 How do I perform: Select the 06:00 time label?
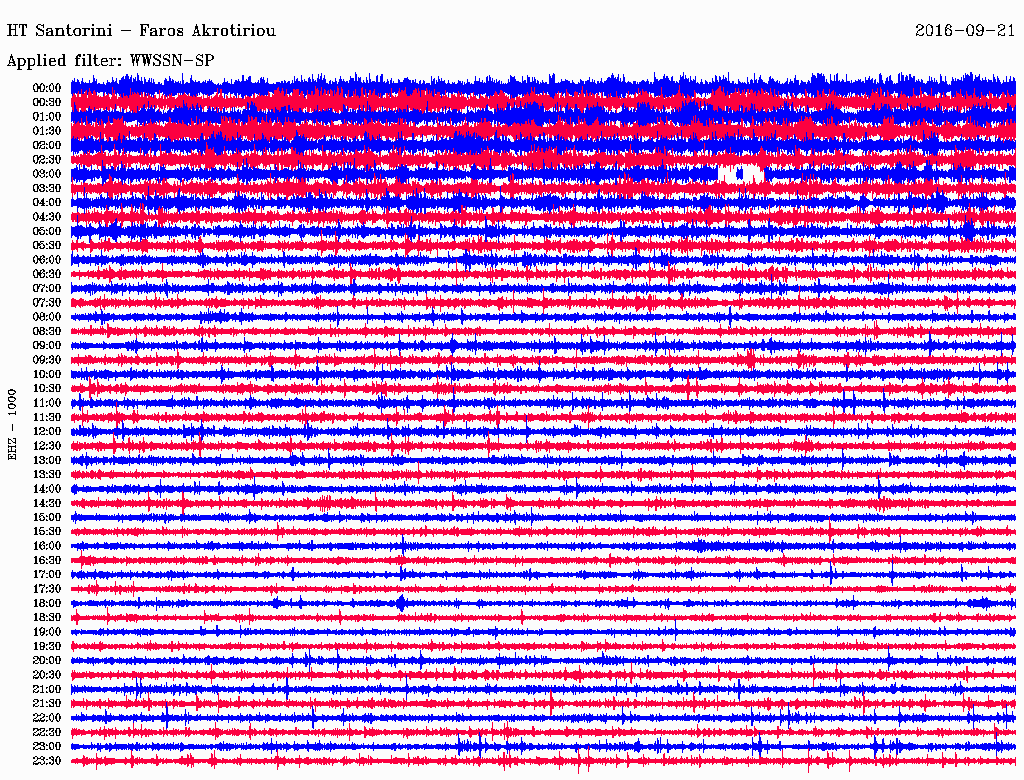46,259
